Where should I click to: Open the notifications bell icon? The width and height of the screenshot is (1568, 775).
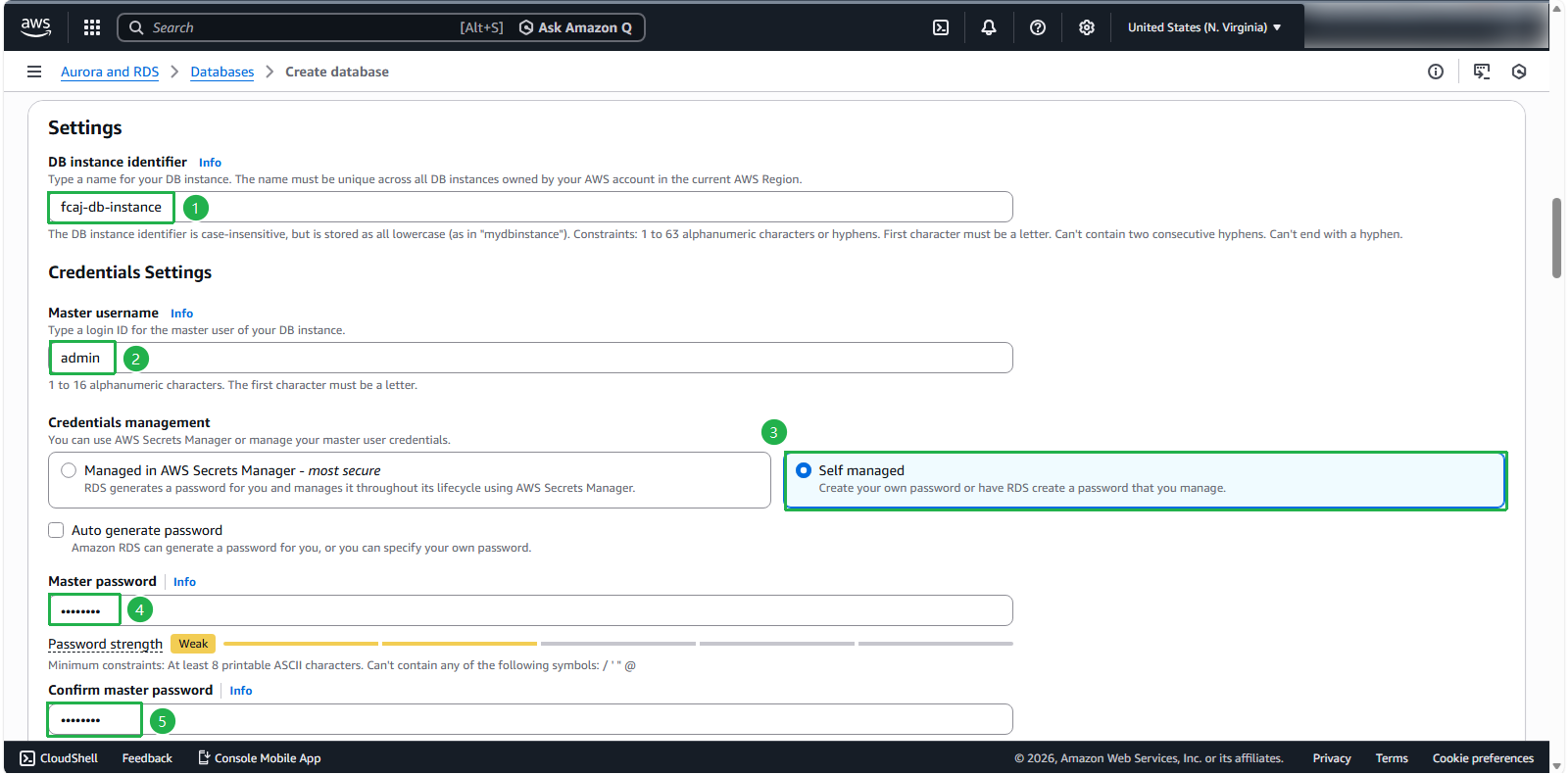(x=989, y=27)
